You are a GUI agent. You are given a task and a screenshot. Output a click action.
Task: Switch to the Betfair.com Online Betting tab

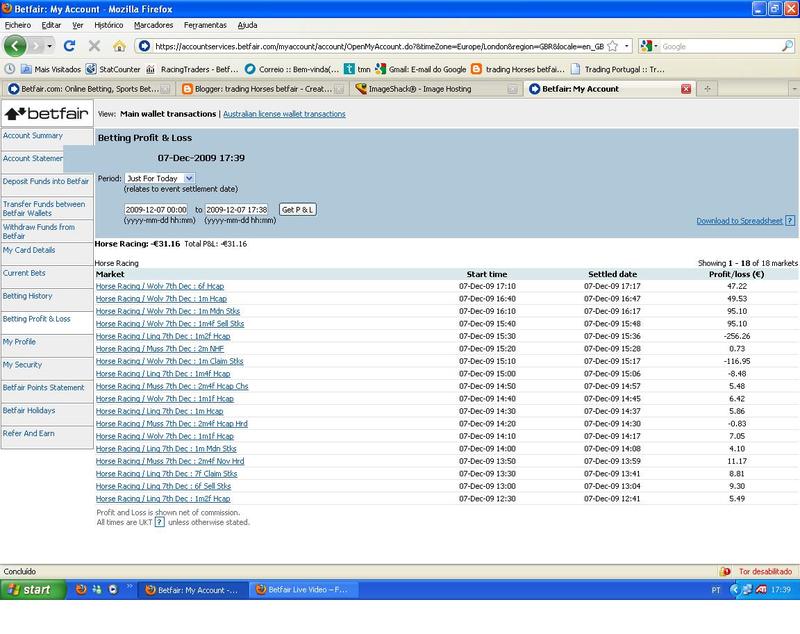tap(88, 89)
